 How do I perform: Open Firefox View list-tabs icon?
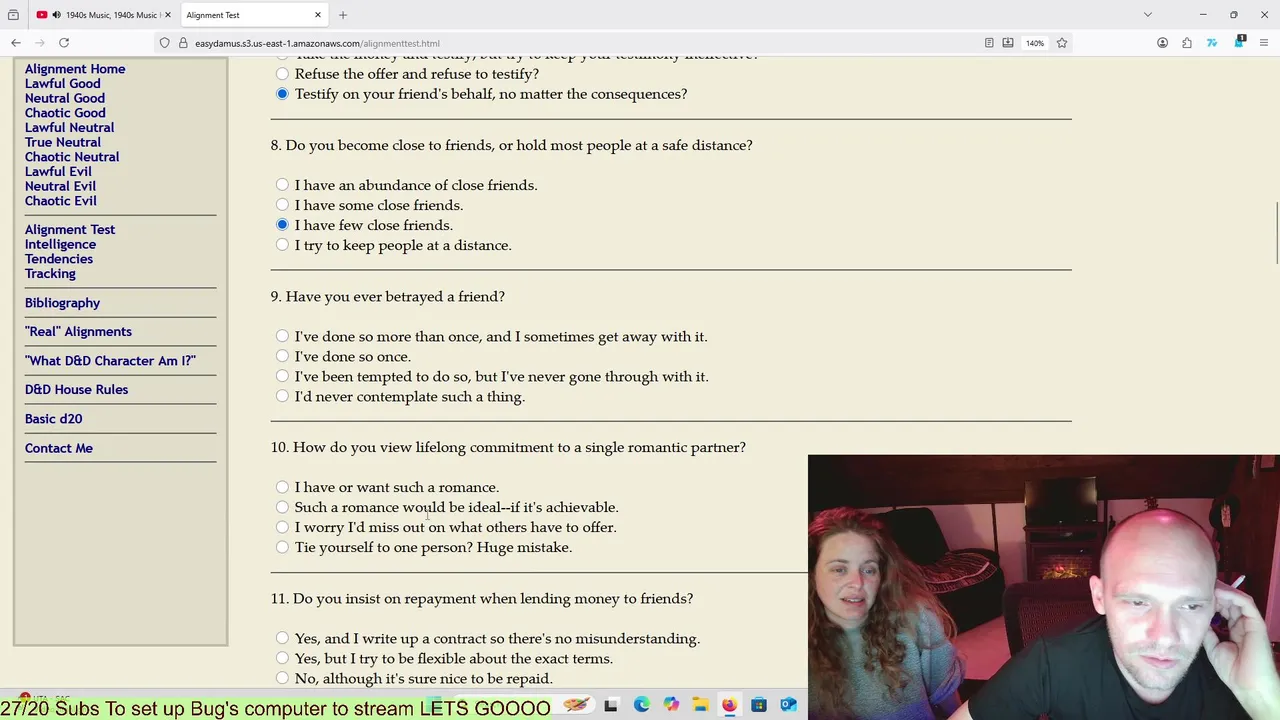click(x=13, y=15)
